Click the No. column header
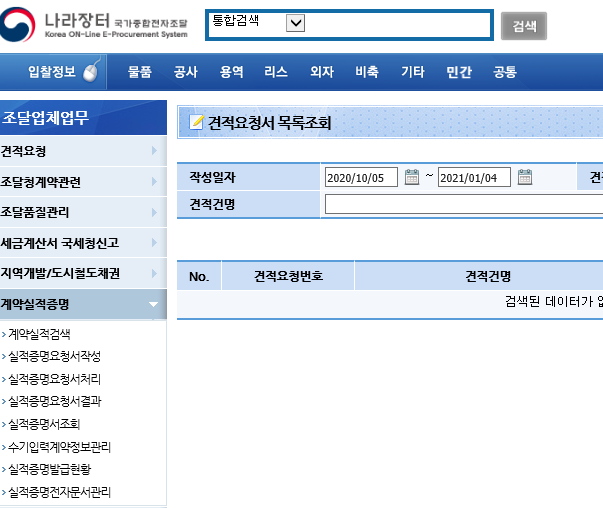The width and height of the screenshot is (603, 508). tap(199, 276)
